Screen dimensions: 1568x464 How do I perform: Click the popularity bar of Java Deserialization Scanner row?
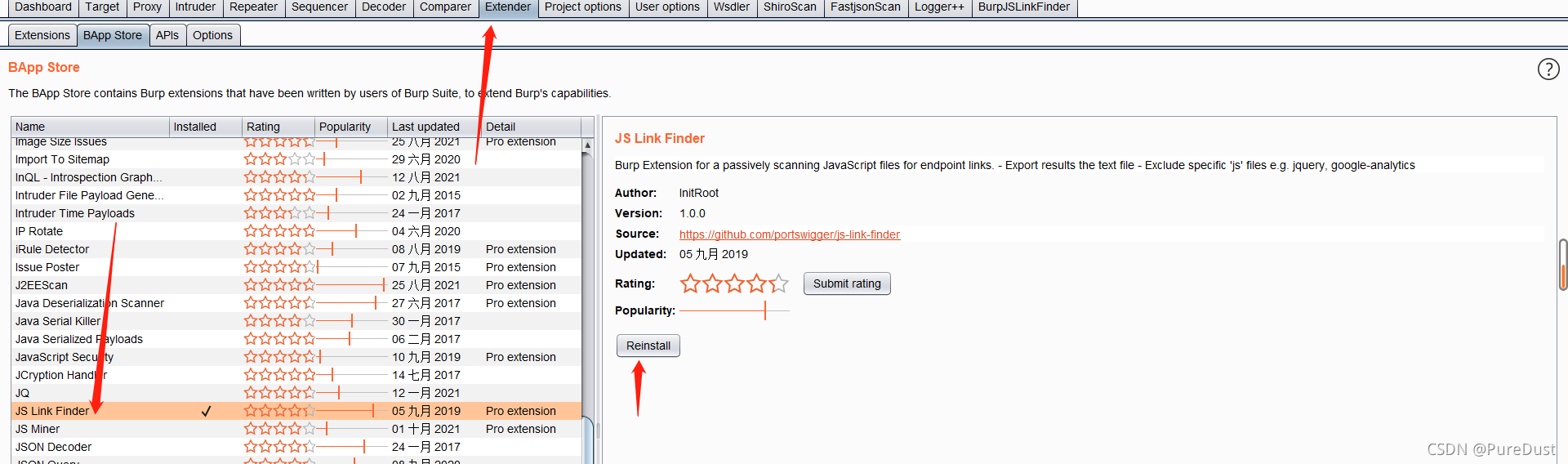352,303
